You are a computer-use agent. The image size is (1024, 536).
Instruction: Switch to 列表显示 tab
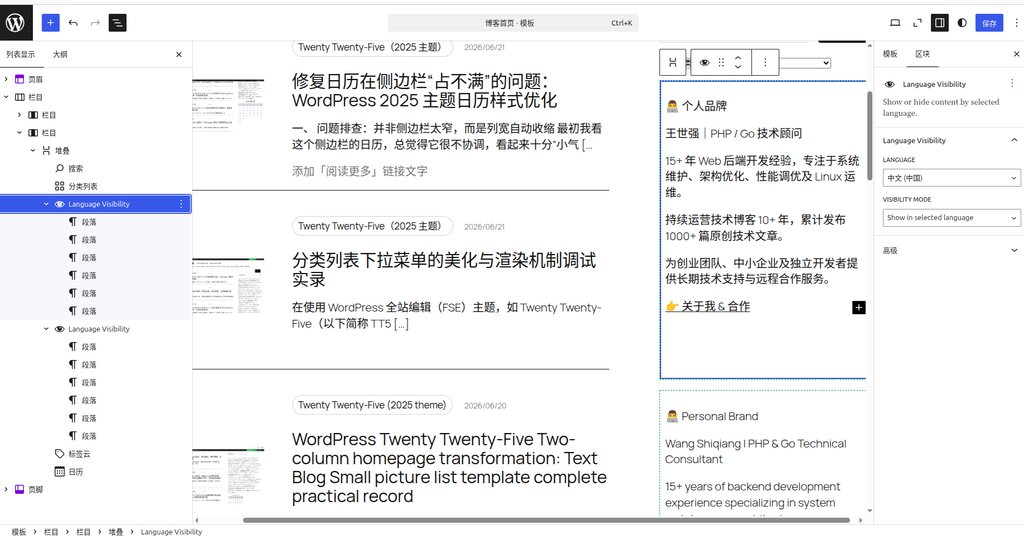[21, 54]
